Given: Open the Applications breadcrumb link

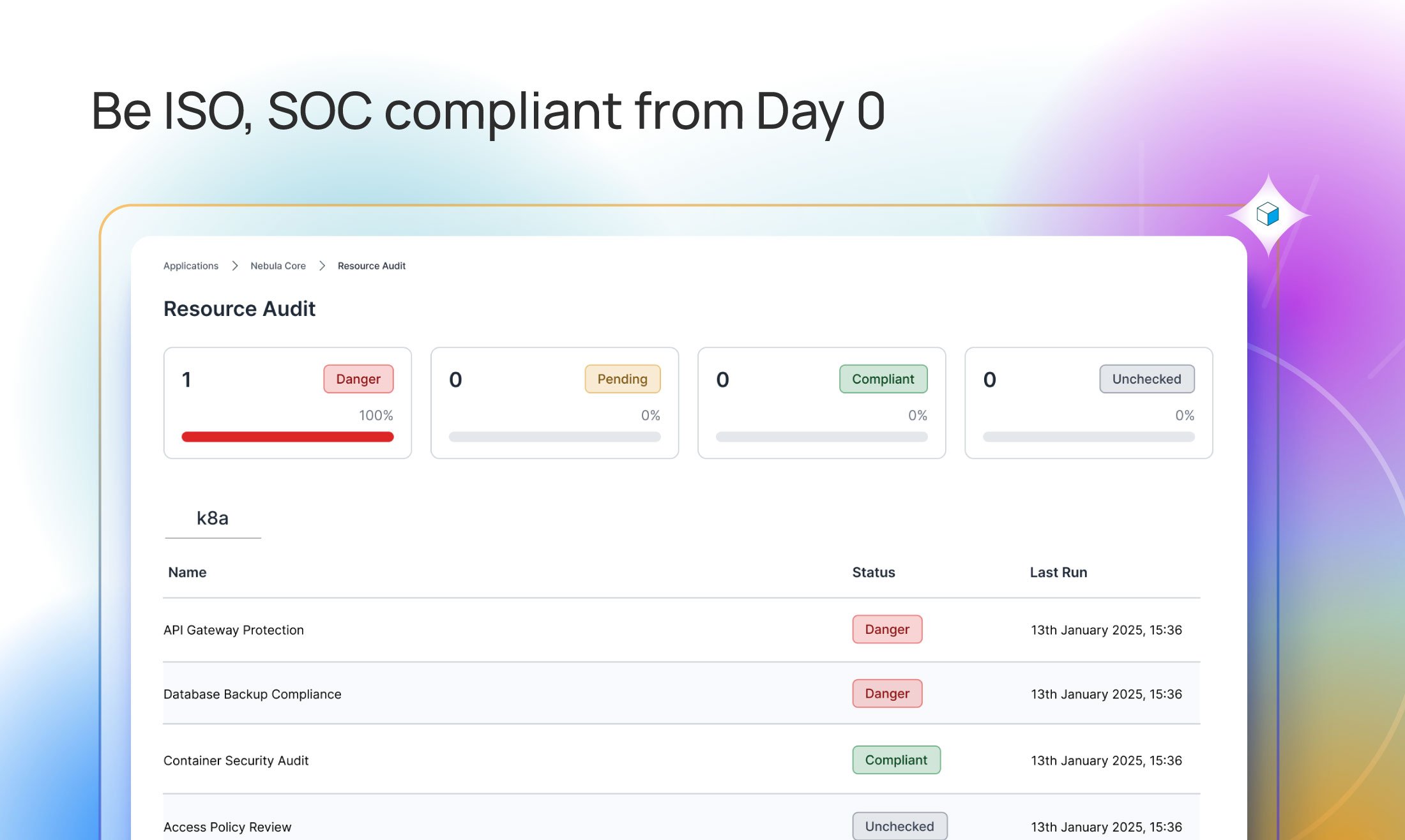Looking at the screenshot, I should 191,266.
